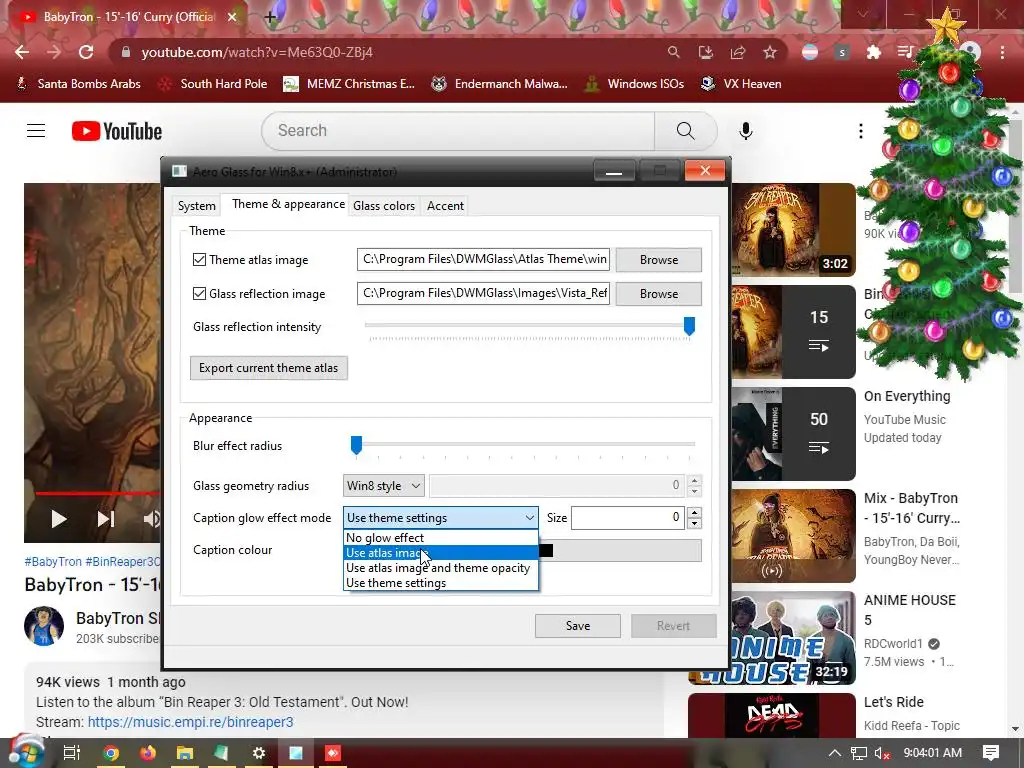Open a new Chrome tab

coord(270,17)
